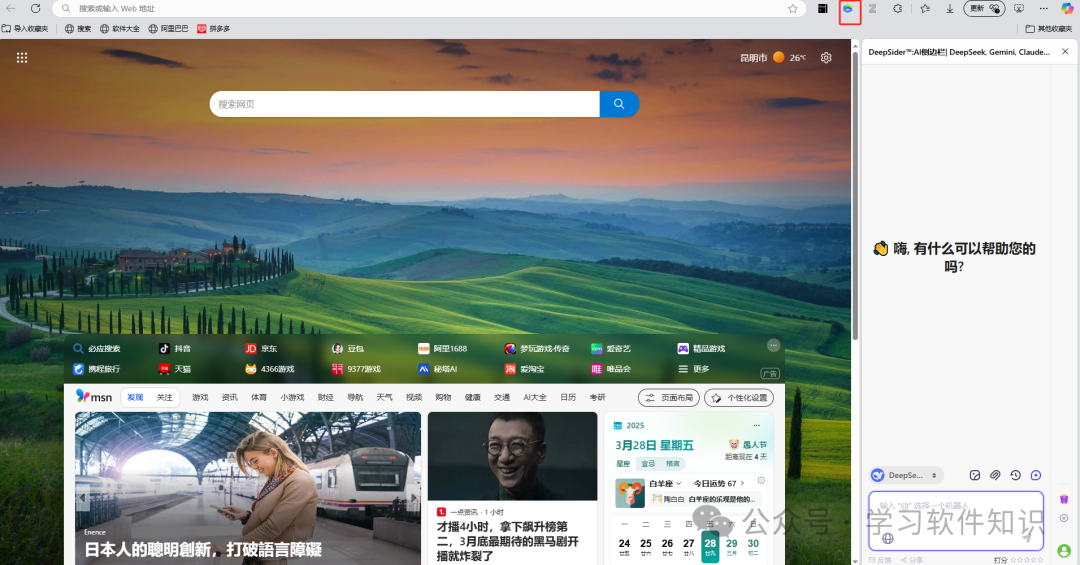The width and height of the screenshot is (1080, 565).
Task: Open 阿里巴巴 bookmark
Action: (169, 29)
